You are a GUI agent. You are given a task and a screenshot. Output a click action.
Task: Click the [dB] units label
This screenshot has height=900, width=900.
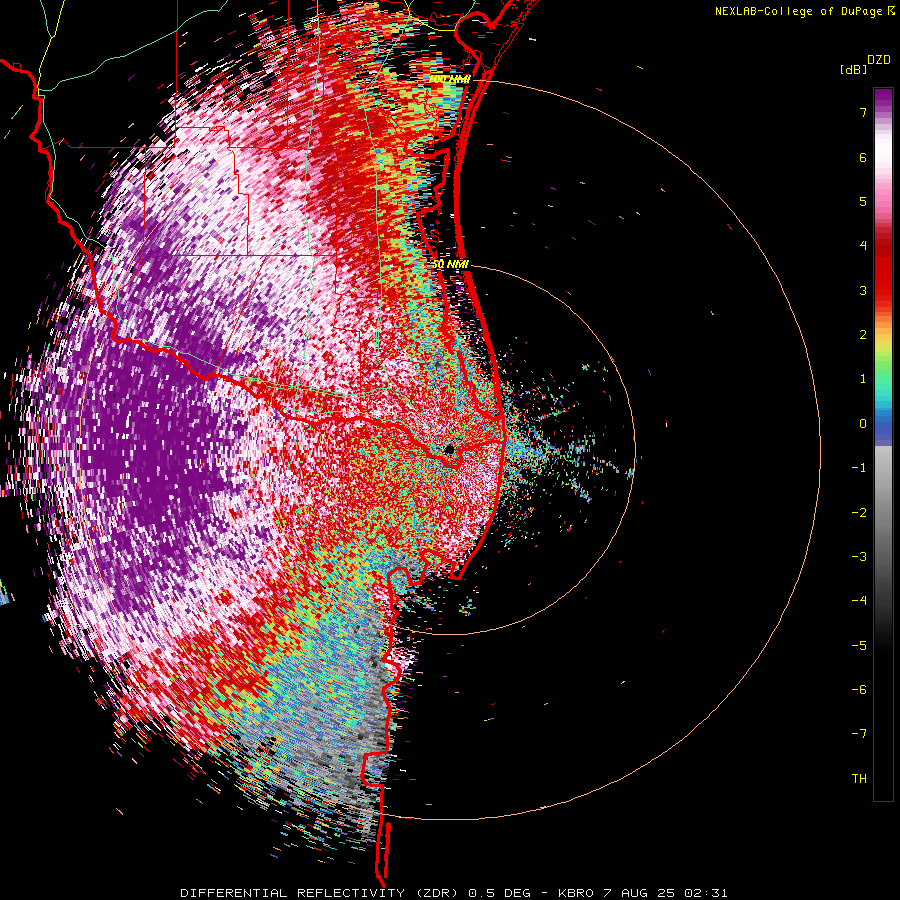coord(853,70)
